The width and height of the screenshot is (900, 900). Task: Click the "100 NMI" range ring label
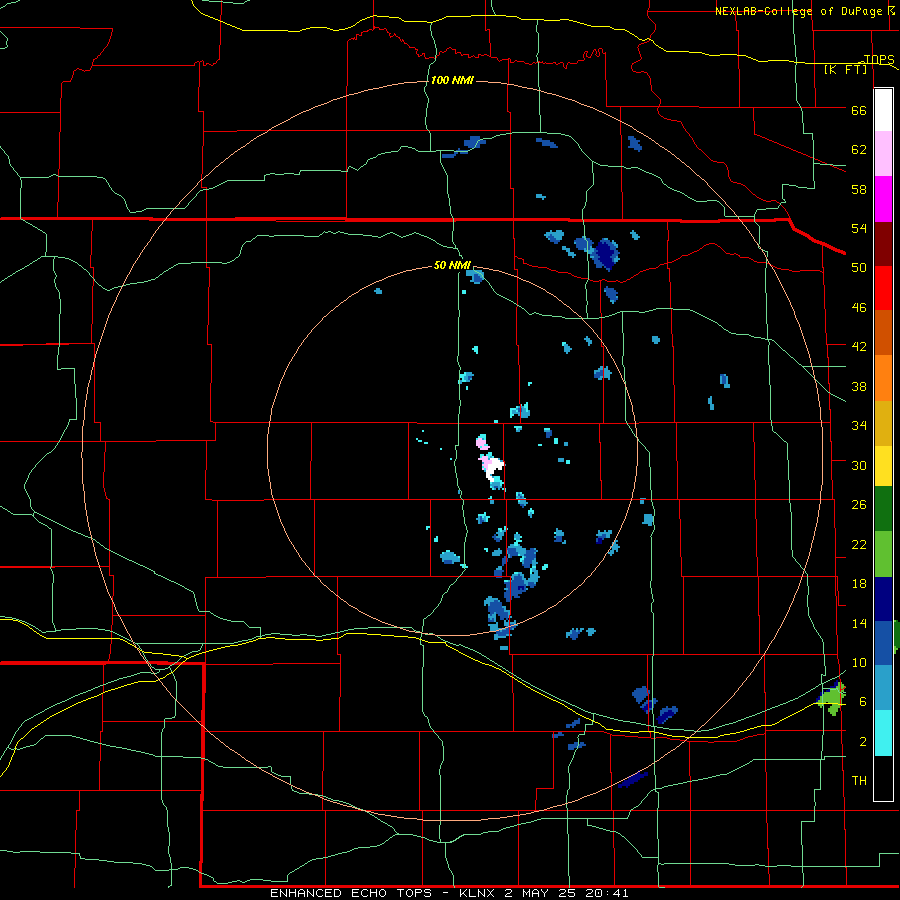[x=452, y=80]
